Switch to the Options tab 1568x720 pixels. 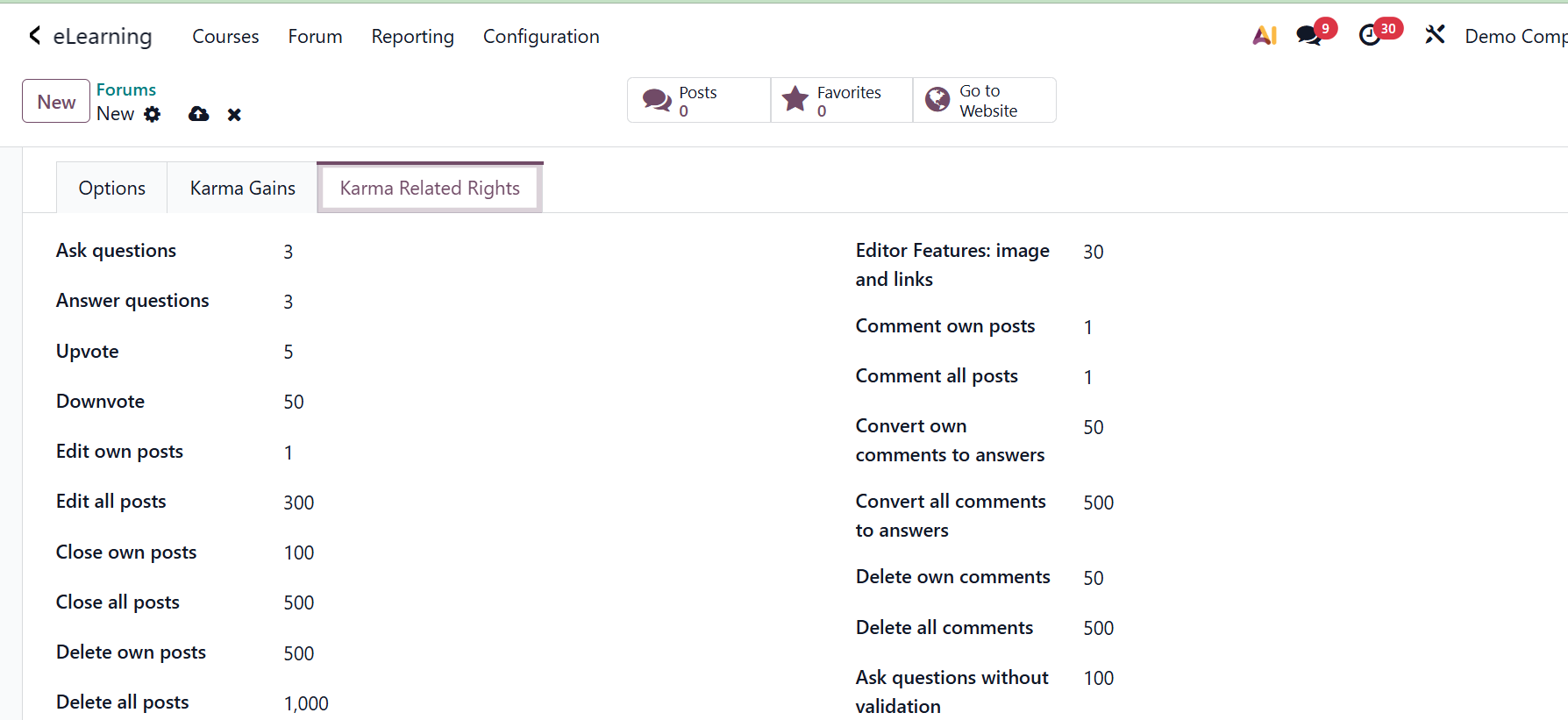pyautogui.click(x=112, y=189)
